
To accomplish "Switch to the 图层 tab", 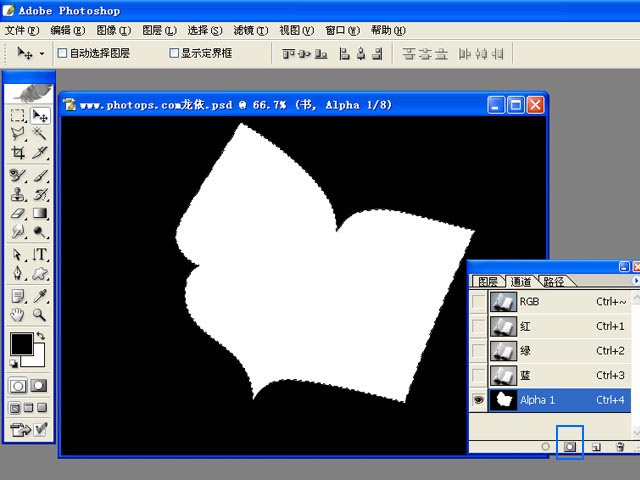I will (x=487, y=282).
